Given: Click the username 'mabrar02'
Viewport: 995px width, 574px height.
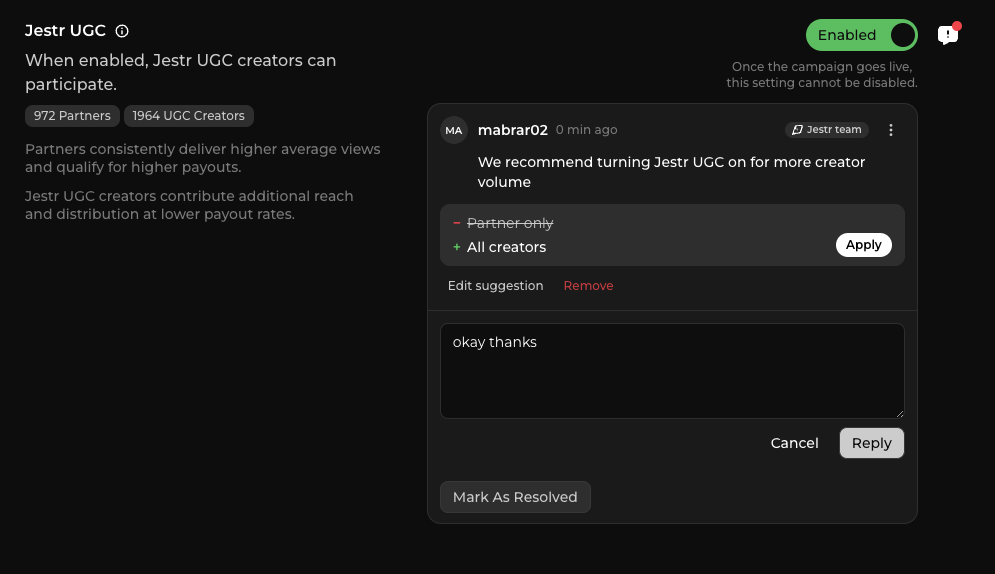Looking at the screenshot, I should pyautogui.click(x=513, y=130).
